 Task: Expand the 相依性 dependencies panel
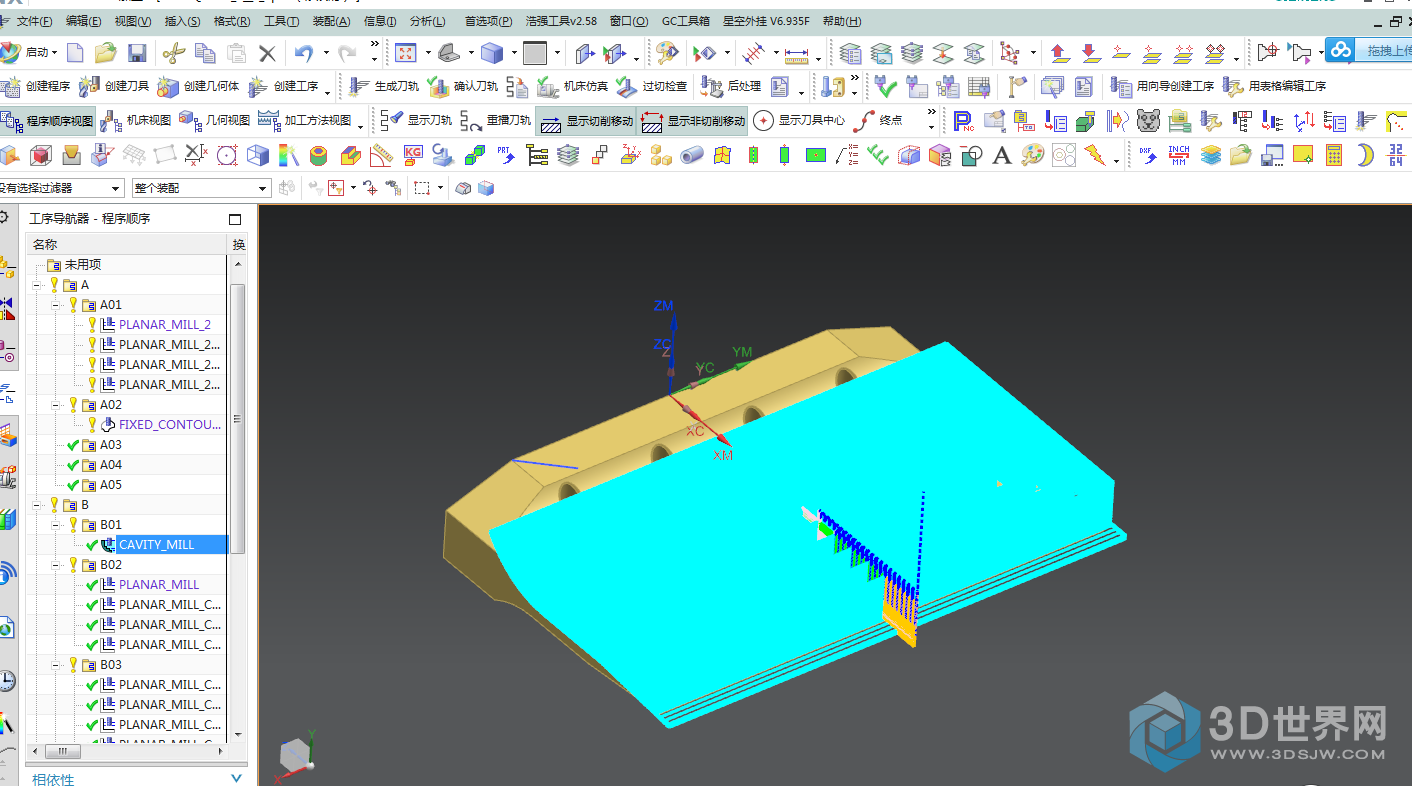point(237,778)
